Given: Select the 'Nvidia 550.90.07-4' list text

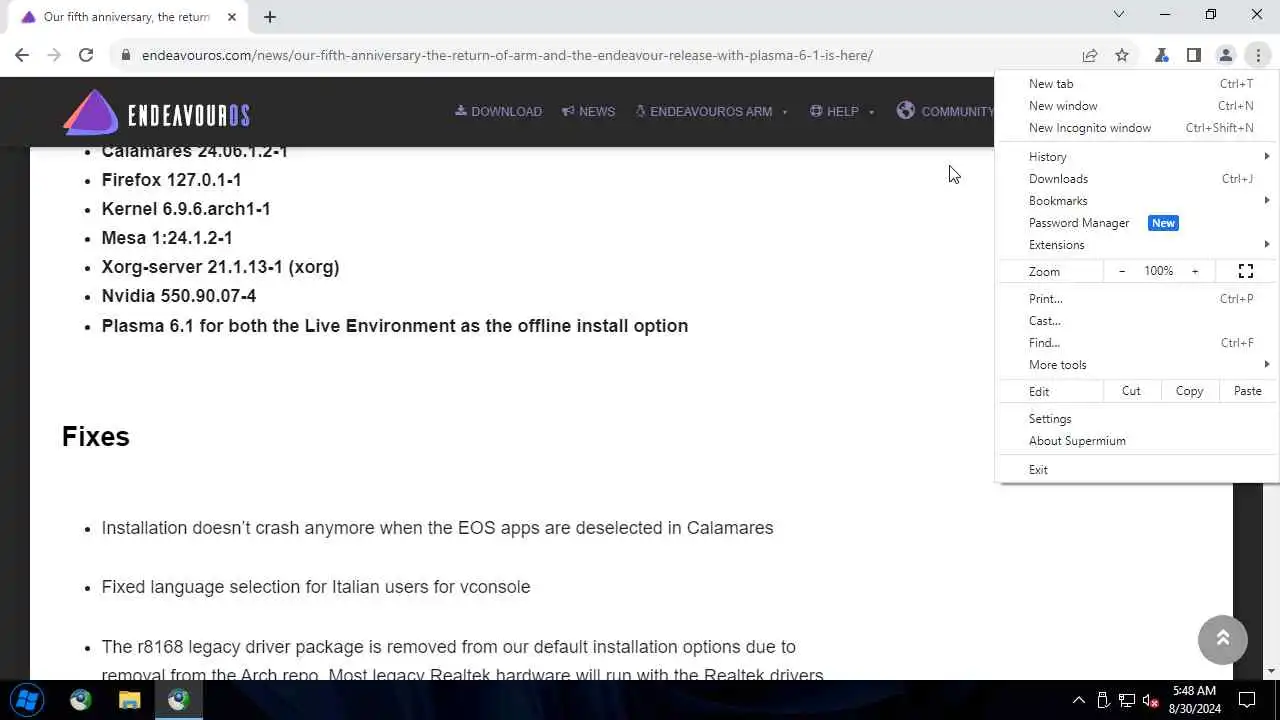Looking at the screenshot, I should 179,296.
